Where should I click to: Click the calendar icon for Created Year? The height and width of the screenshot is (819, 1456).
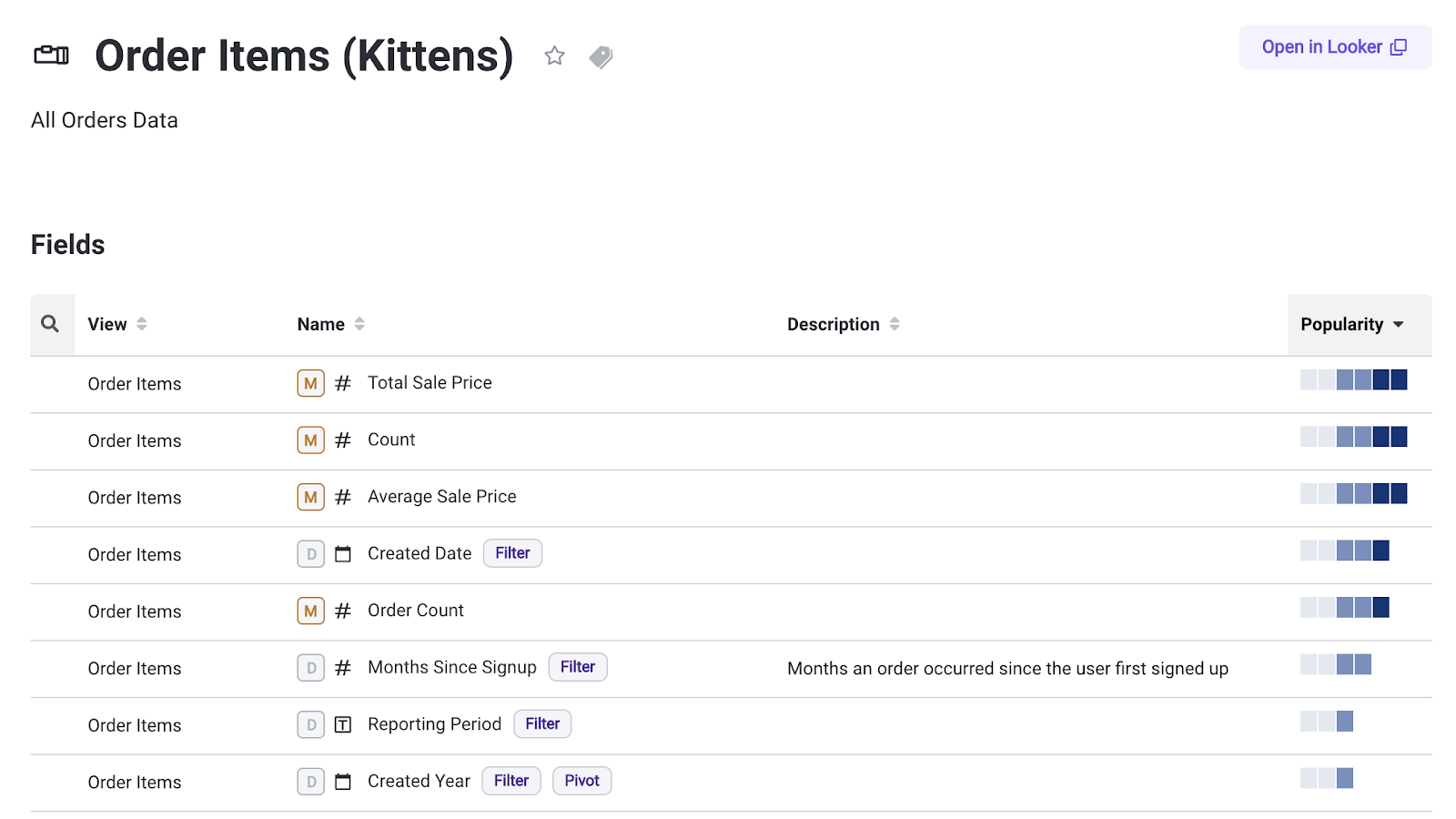(343, 782)
